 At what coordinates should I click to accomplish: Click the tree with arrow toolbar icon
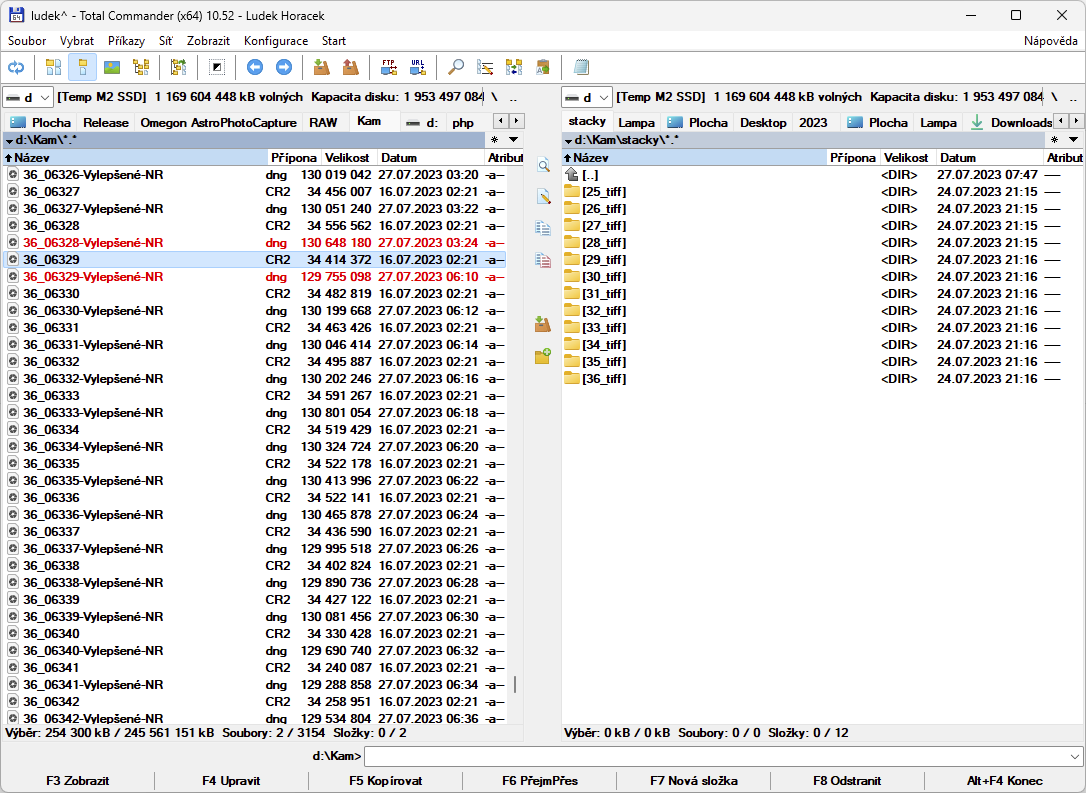(x=179, y=67)
